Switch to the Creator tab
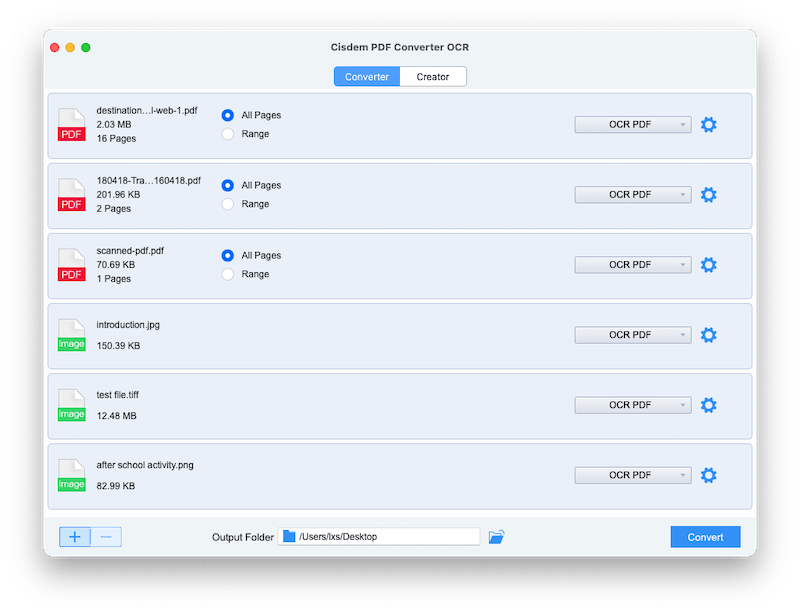 (x=433, y=76)
